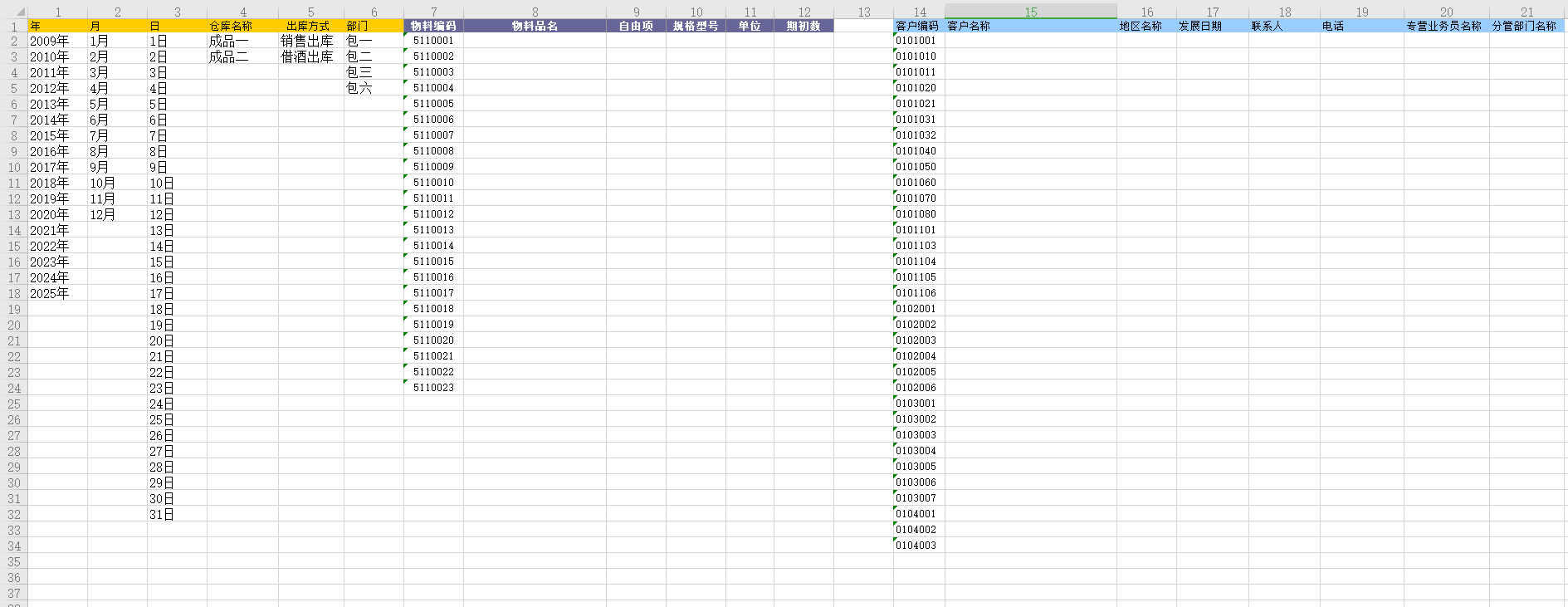Select the 24日 cell
Viewport: 1568px width, 607px height.
pos(178,404)
